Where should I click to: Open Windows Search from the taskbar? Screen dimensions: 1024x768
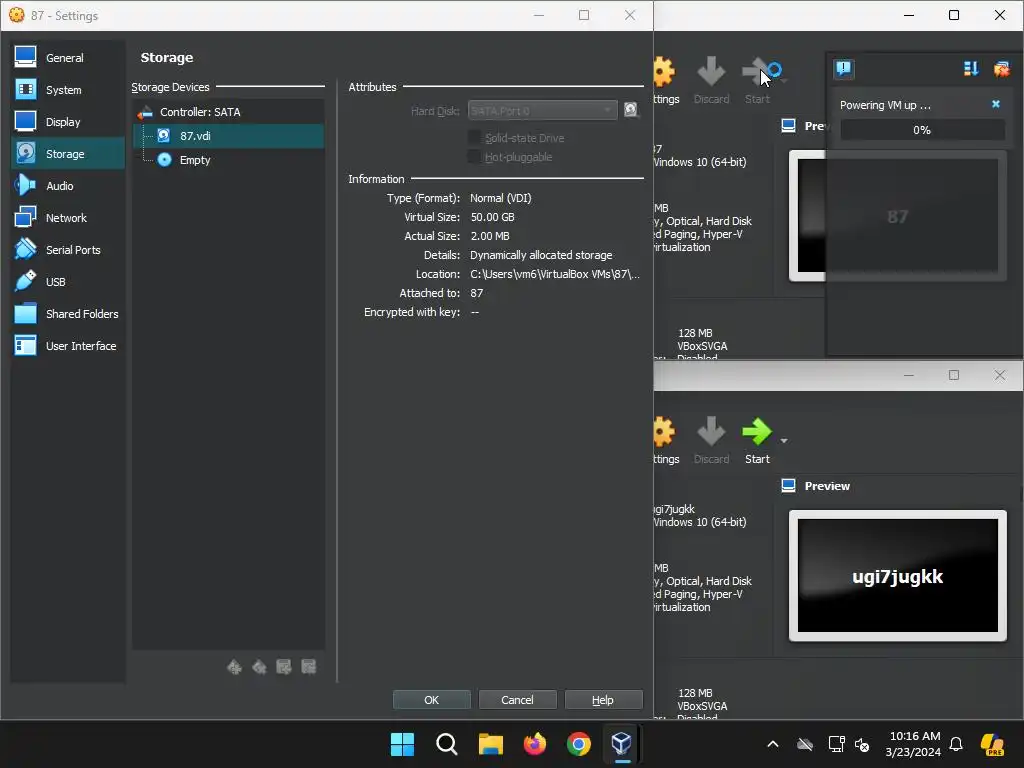click(447, 744)
